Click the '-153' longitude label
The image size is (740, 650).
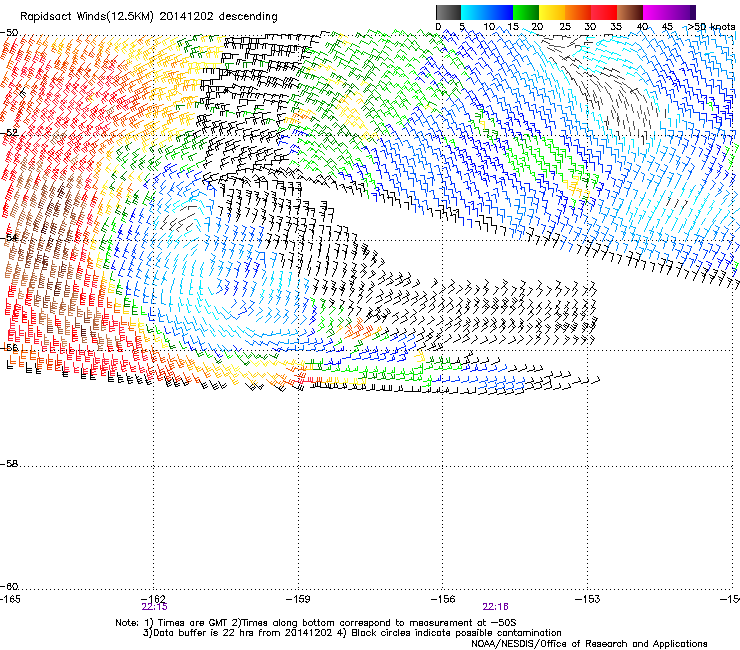(588, 599)
